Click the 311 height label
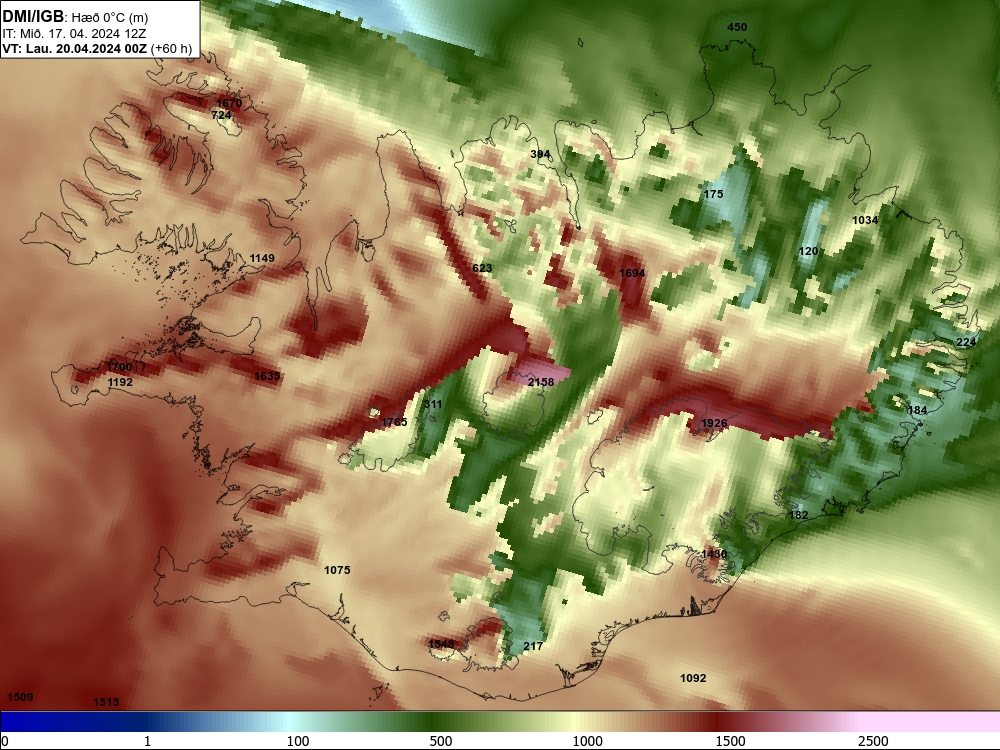The width and height of the screenshot is (1000, 750). 432,404
